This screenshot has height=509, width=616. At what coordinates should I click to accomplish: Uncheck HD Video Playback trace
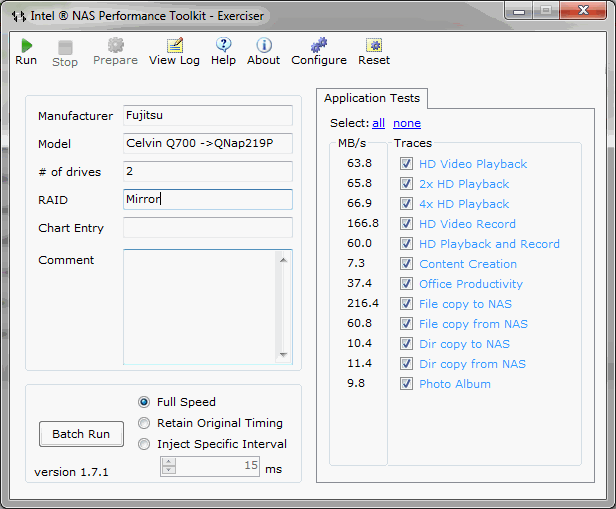pyautogui.click(x=406, y=163)
